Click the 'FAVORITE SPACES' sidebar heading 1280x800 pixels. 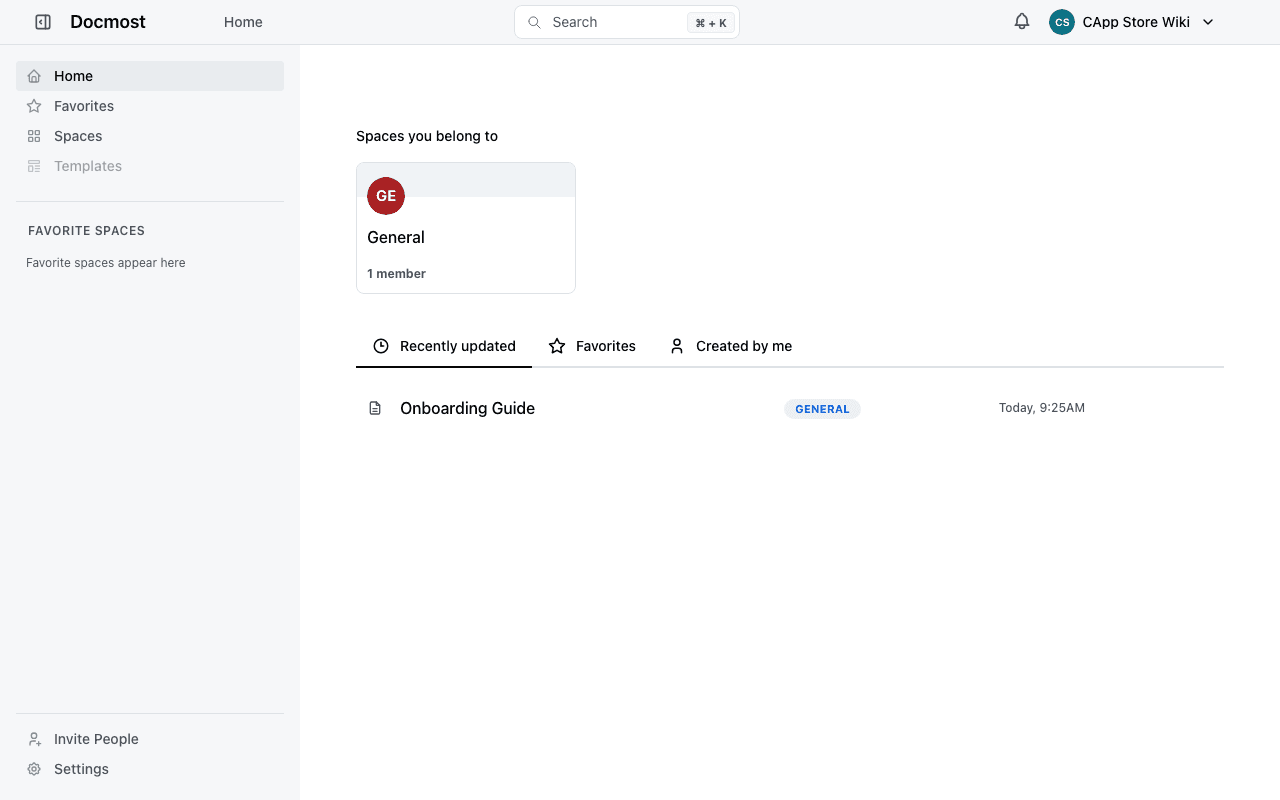pyautogui.click(x=86, y=231)
